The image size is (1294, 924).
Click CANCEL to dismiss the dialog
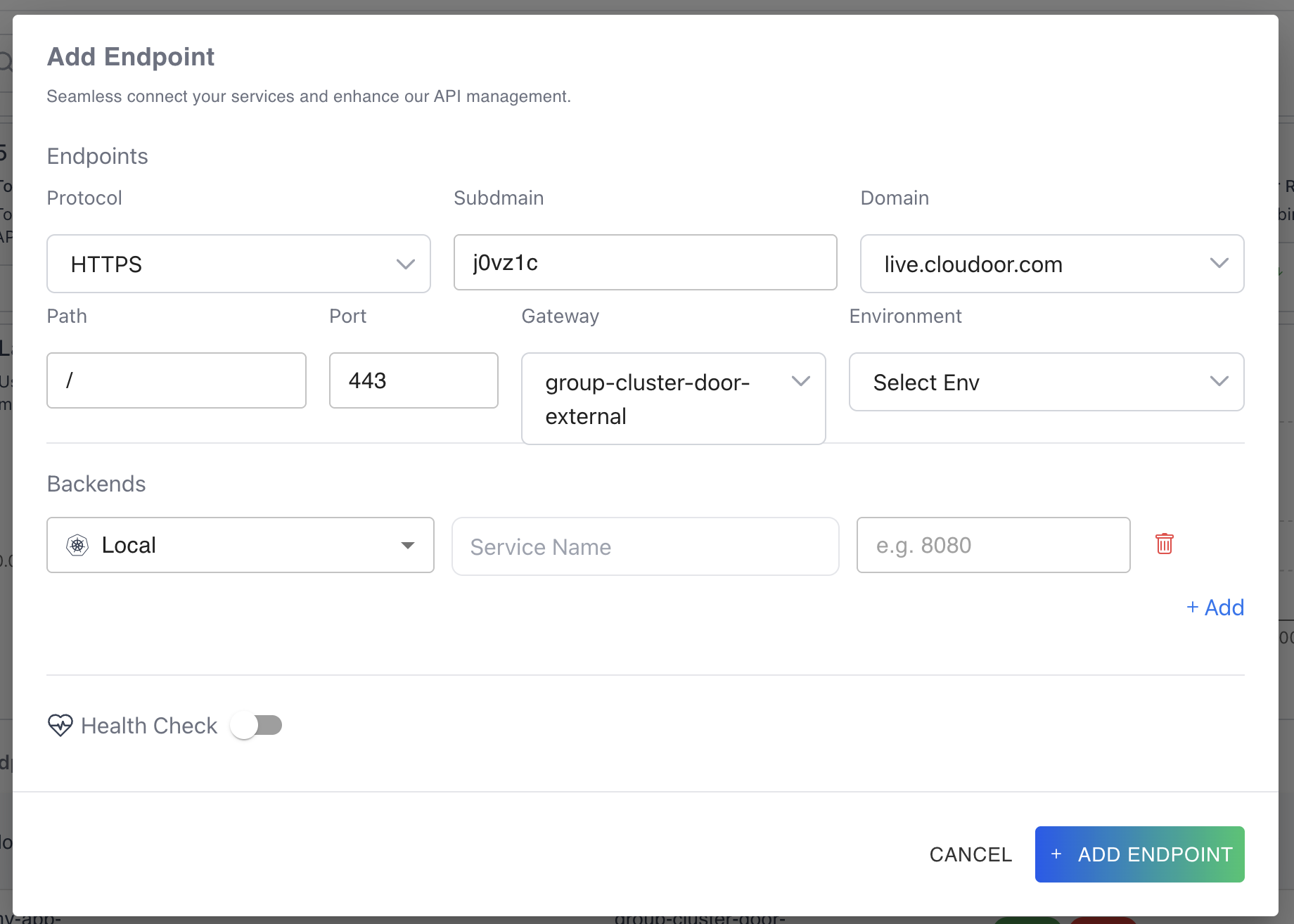pos(970,854)
